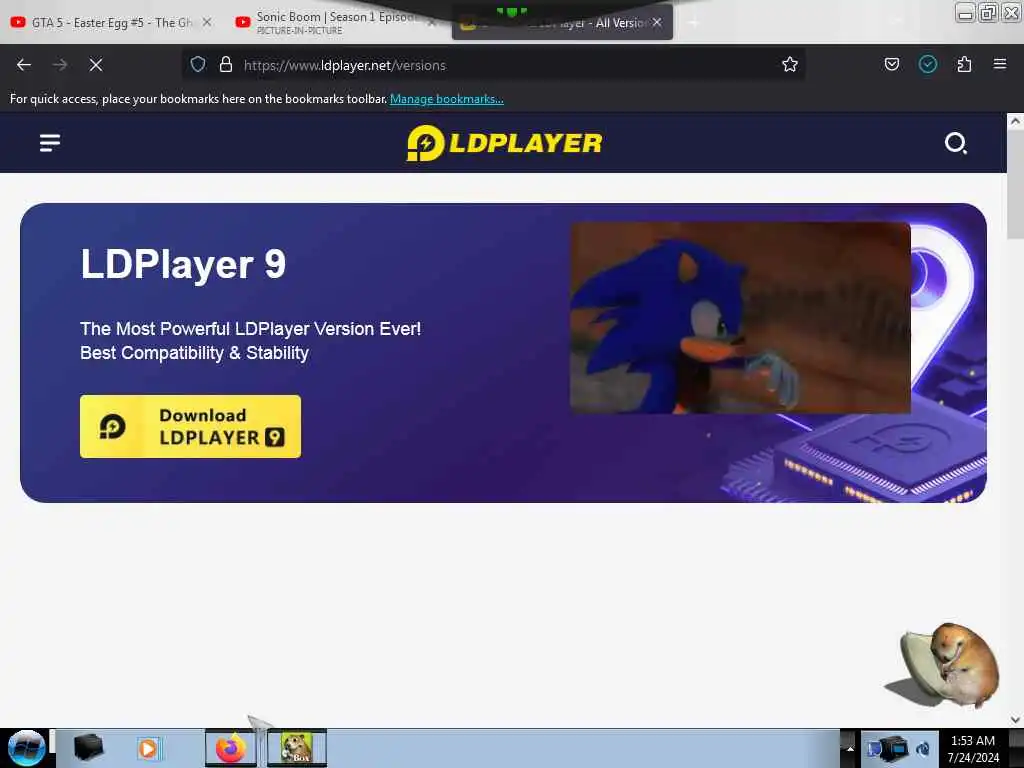Save page to Pocket icon

pos(891,64)
